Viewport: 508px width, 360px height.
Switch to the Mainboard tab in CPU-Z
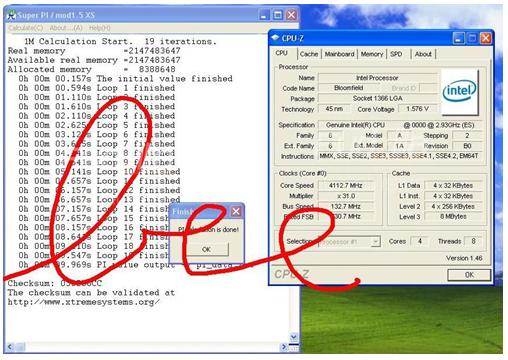339,54
